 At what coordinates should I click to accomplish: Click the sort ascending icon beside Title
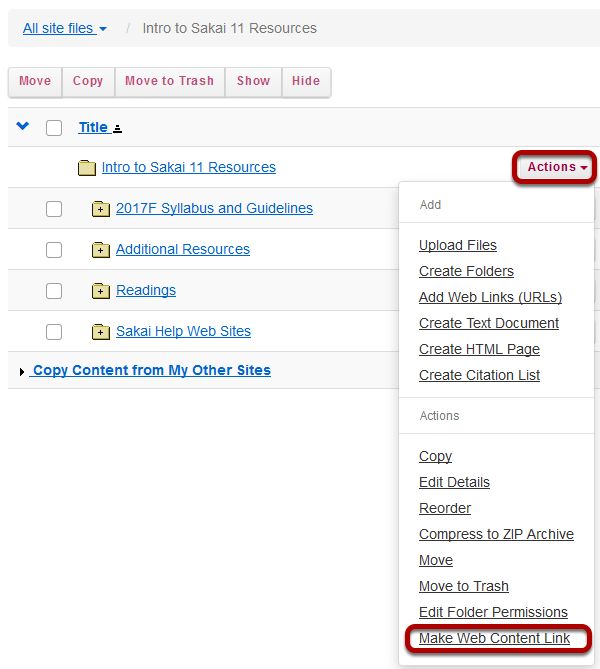click(x=117, y=128)
